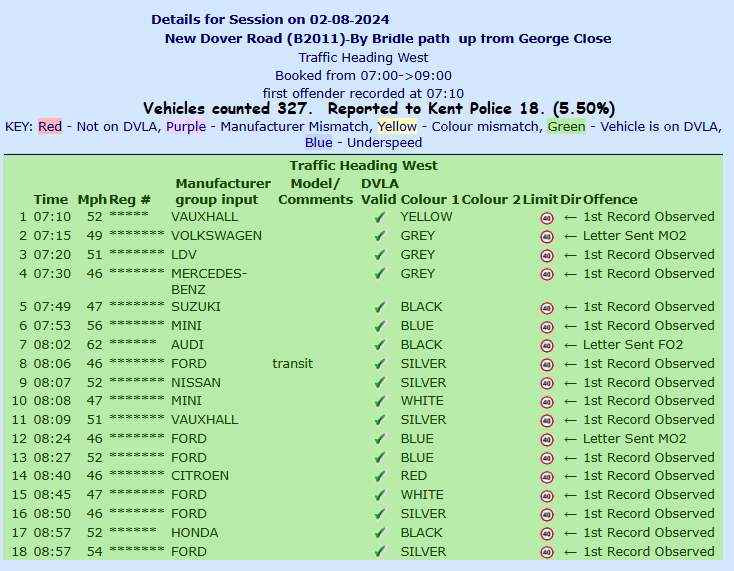The image size is (734, 571).
Task: Click the 40 limit sign in SUZUKI row
Action: [547, 308]
